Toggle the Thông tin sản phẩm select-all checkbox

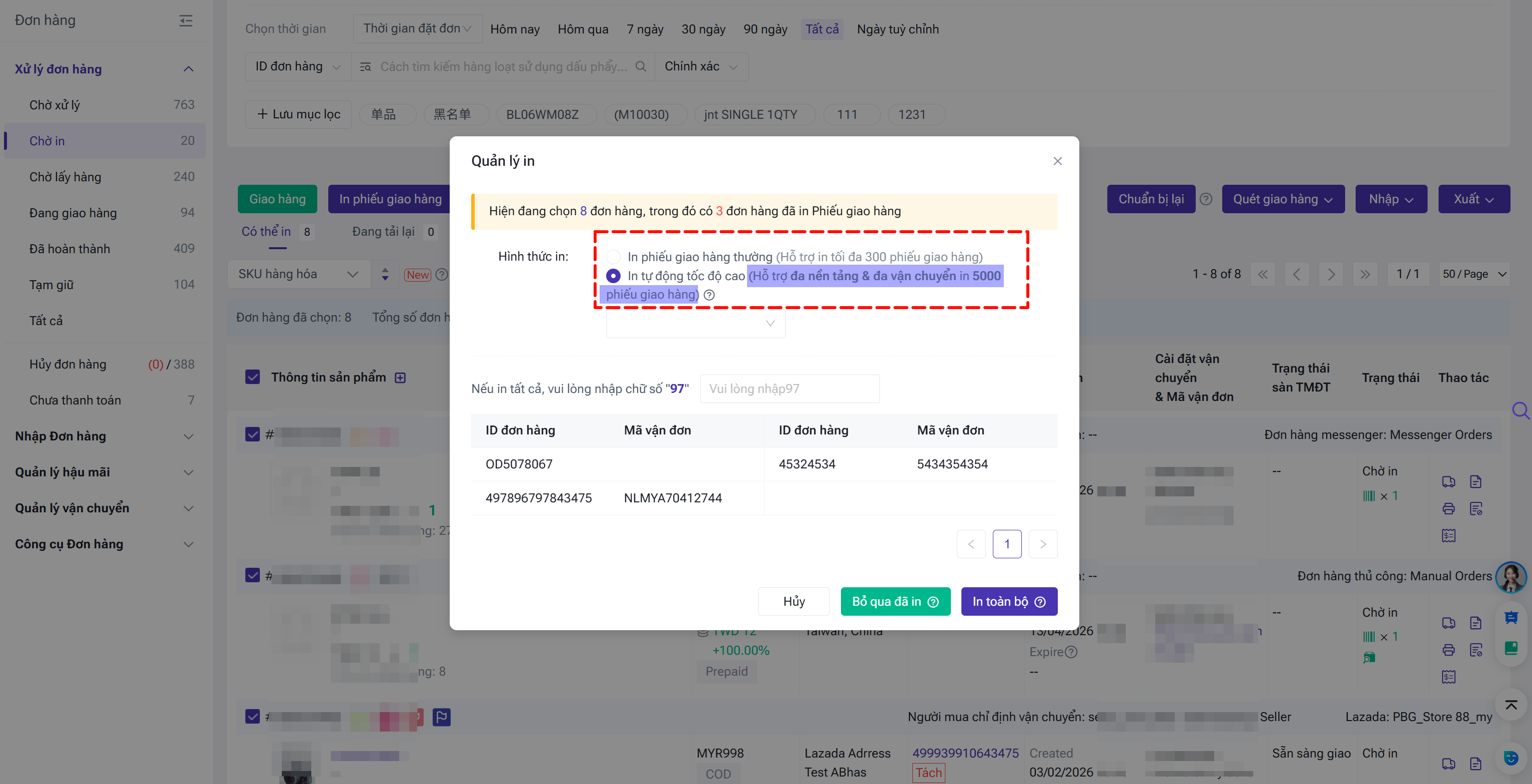pyautogui.click(x=253, y=378)
